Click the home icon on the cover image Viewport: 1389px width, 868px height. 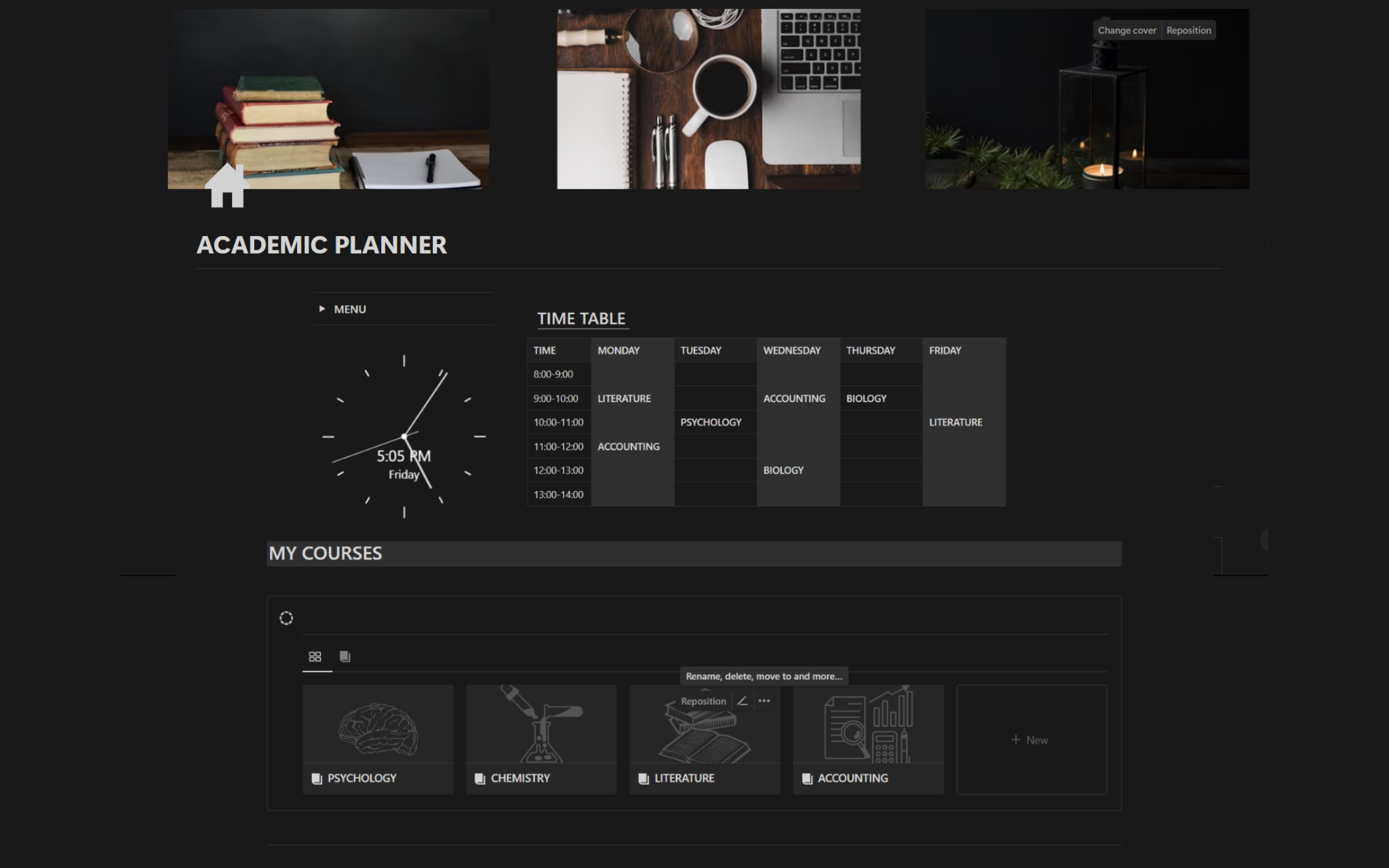tap(227, 184)
